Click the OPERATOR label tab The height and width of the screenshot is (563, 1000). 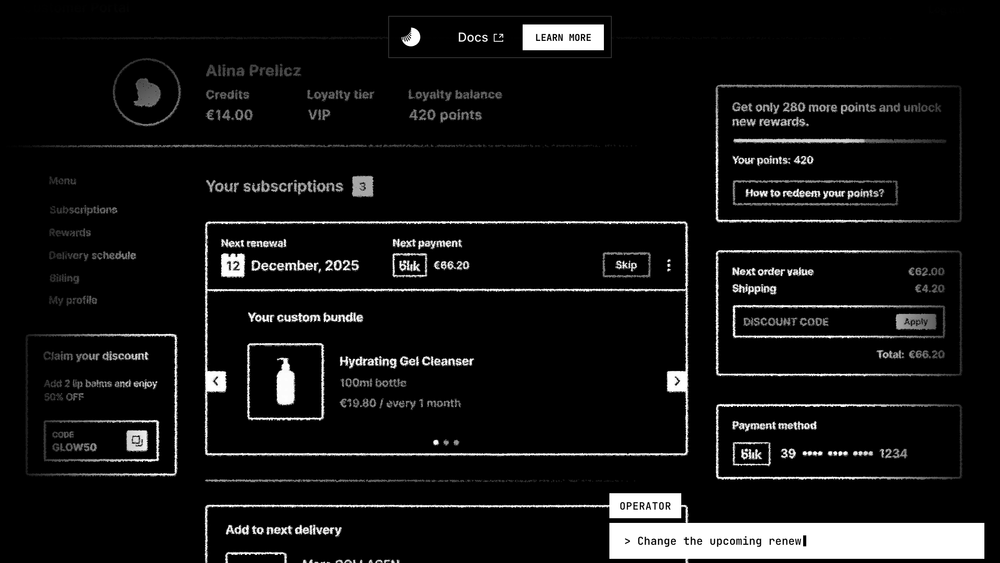[x=645, y=506]
